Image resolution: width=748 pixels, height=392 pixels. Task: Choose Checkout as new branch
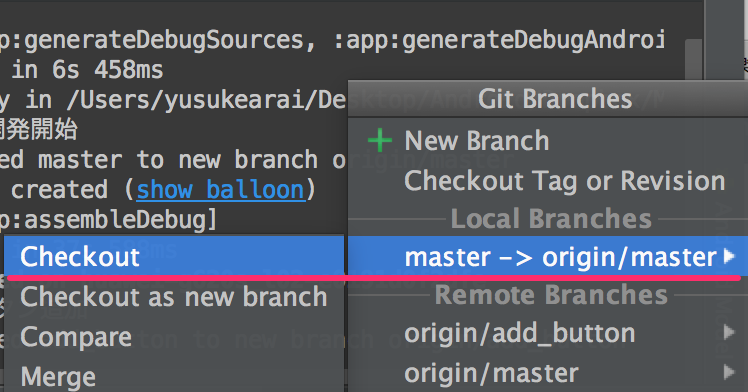point(174,297)
